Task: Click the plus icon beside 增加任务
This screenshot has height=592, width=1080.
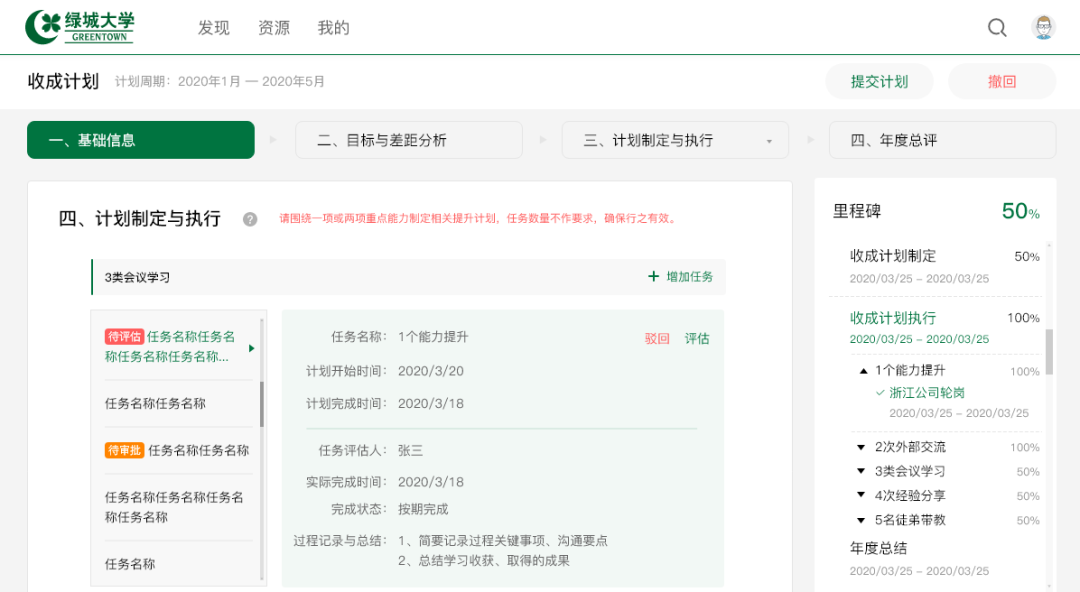Action: pyautogui.click(x=654, y=277)
